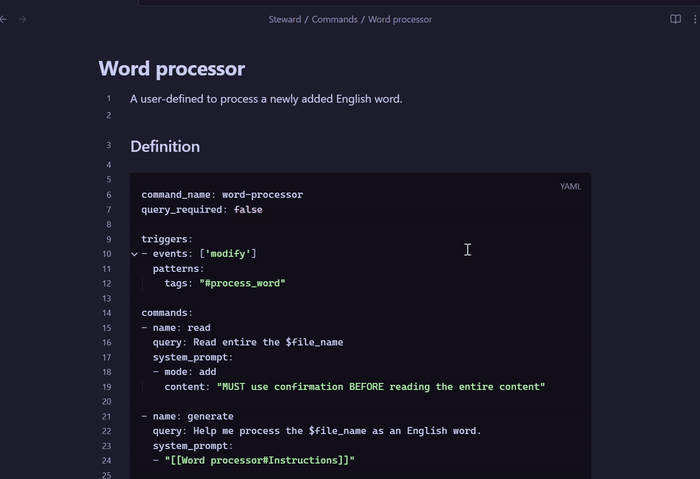
Task: Click the forward navigation arrow
Action: (23, 19)
